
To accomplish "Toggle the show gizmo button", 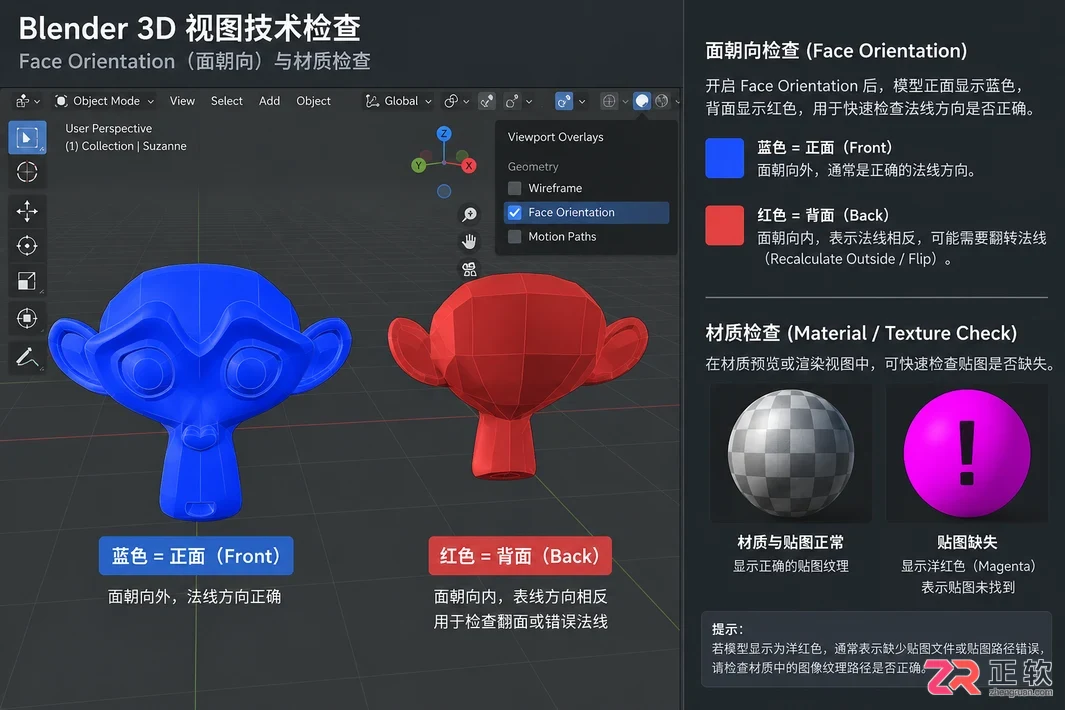I will 564,101.
